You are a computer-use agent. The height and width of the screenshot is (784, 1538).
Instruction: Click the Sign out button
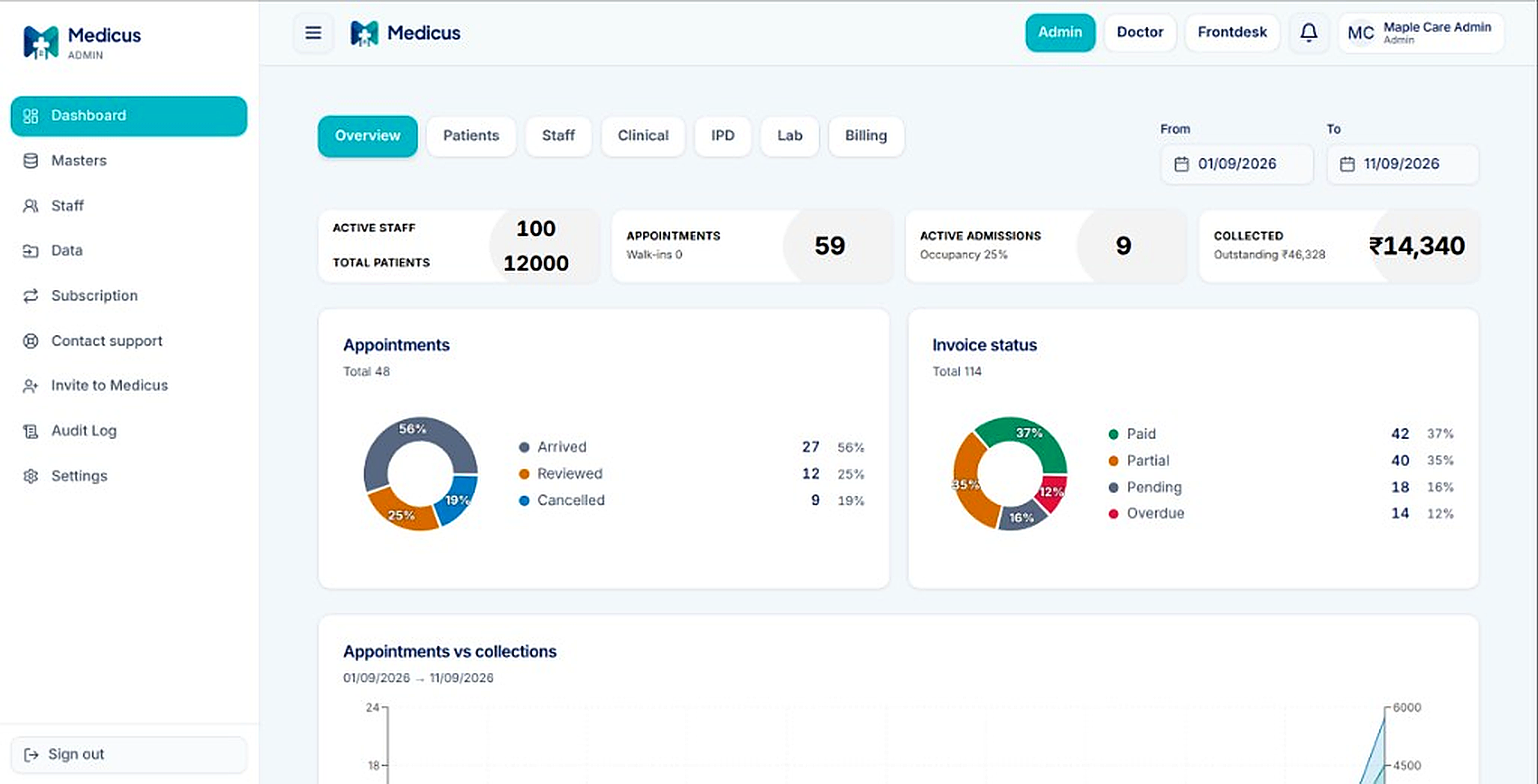pyautogui.click(x=129, y=755)
